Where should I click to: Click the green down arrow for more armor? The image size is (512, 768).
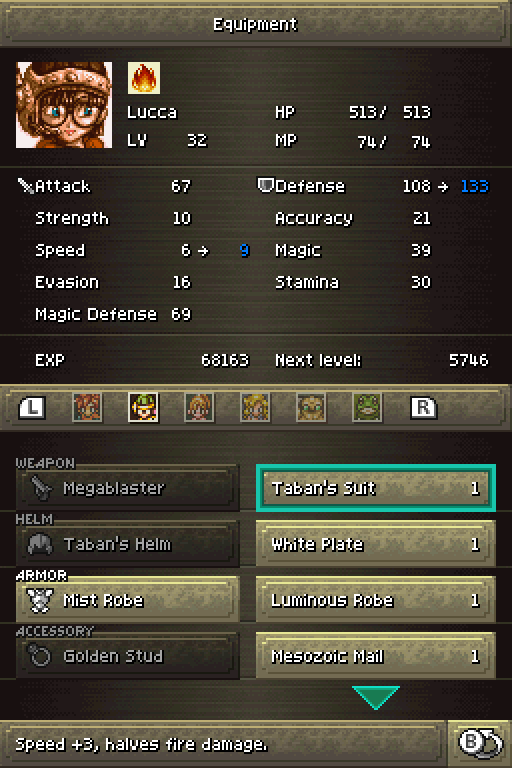pyautogui.click(x=376, y=697)
